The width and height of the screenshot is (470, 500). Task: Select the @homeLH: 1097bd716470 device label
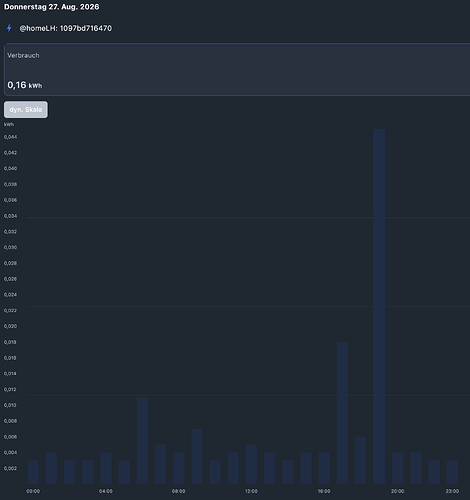pos(65,28)
